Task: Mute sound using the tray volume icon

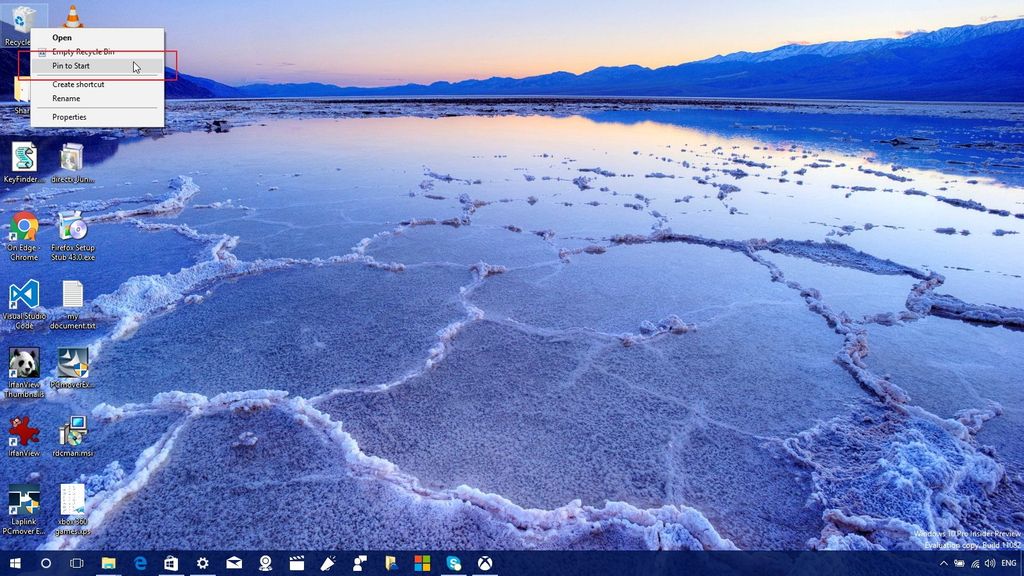Action: click(x=990, y=563)
